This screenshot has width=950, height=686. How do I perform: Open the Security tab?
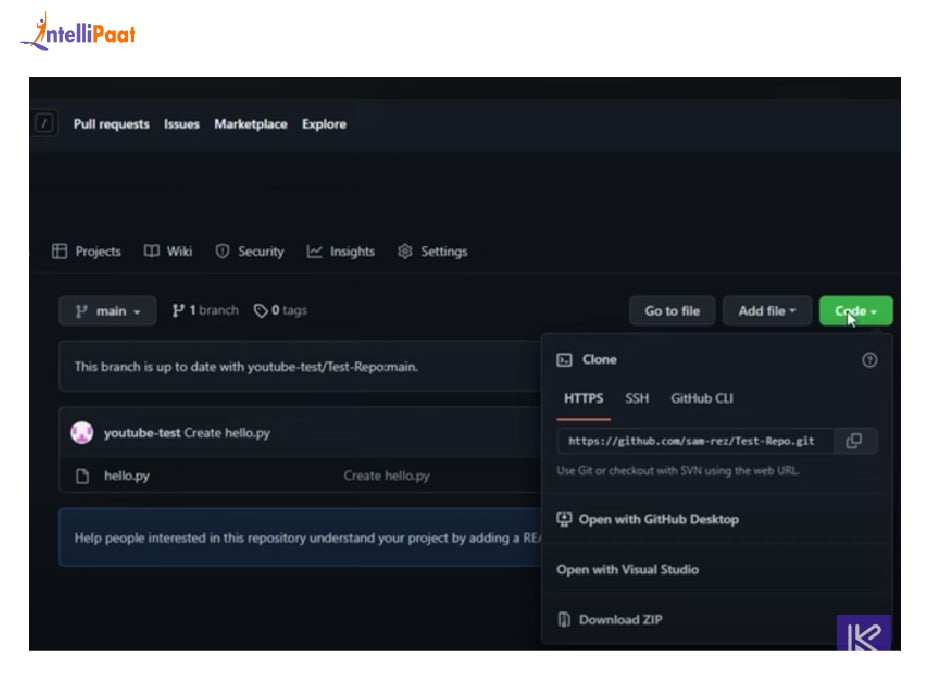tap(250, 251)
